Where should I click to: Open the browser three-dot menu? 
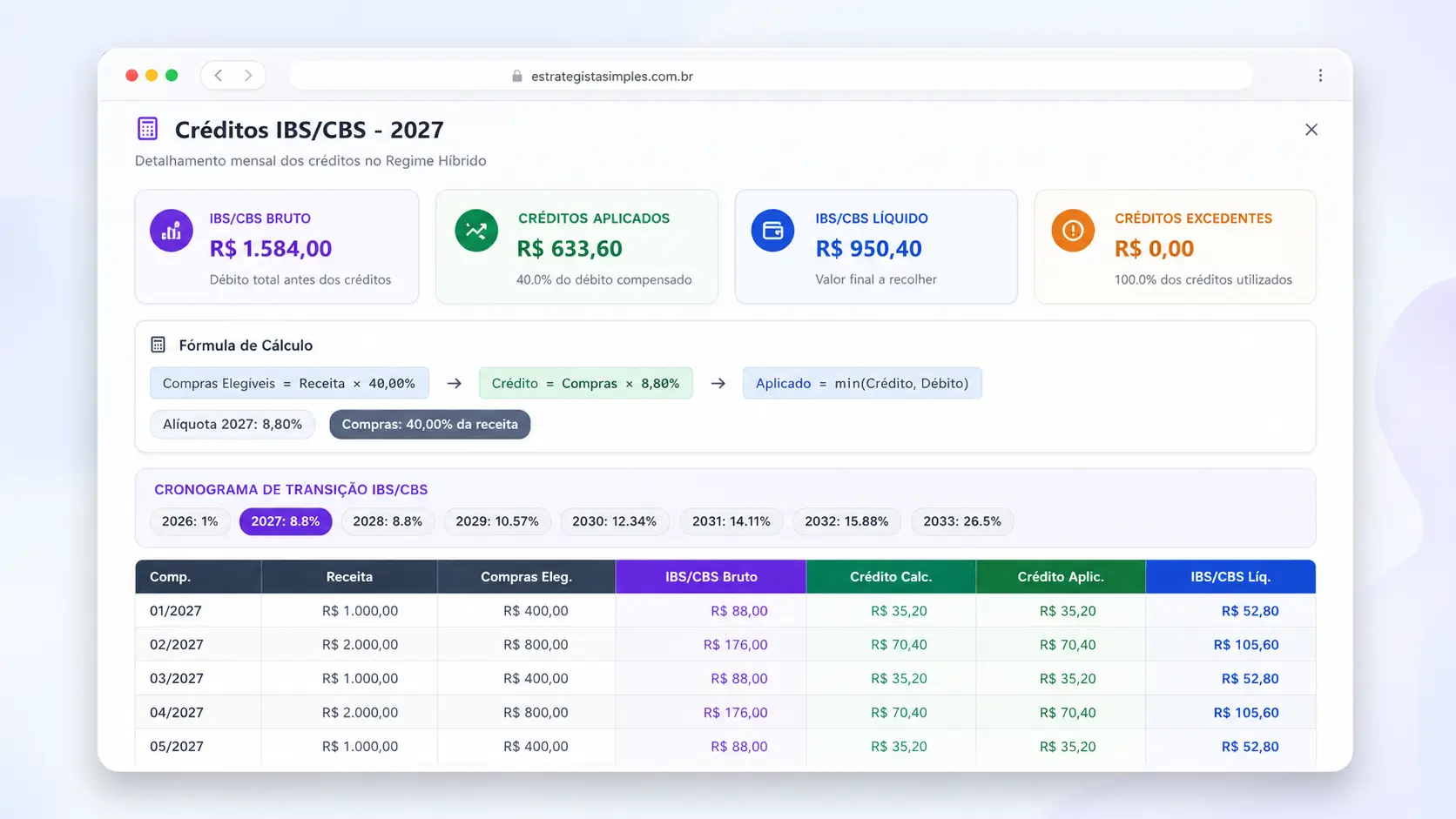point(1320,76)
